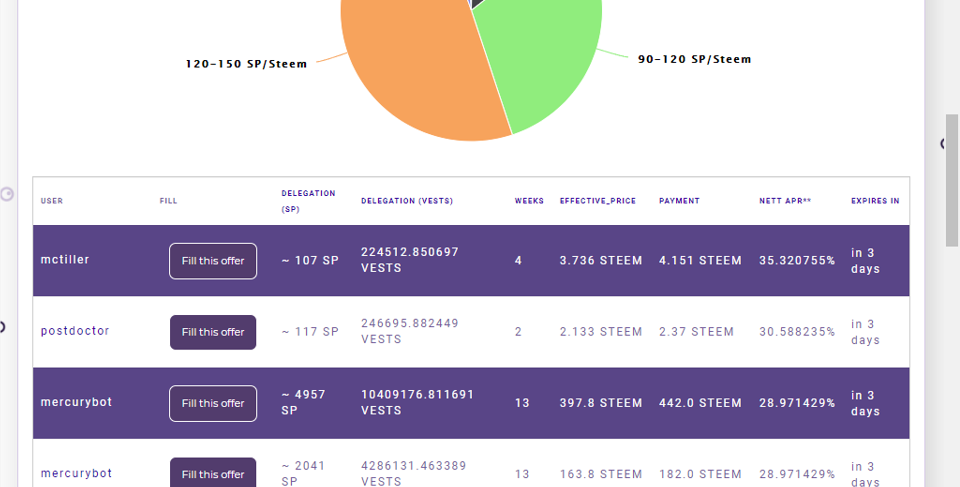Click the page vertical scrollbar thumb
Screen dimensions: 960x487
click(x=951, y=180)
